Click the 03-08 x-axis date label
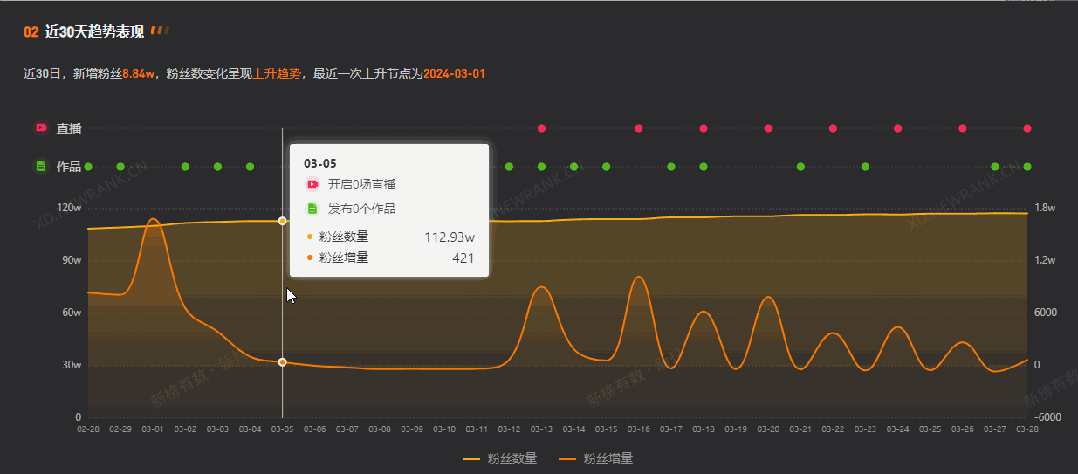This screenshot has width=1078, height=474. (380, 429)
